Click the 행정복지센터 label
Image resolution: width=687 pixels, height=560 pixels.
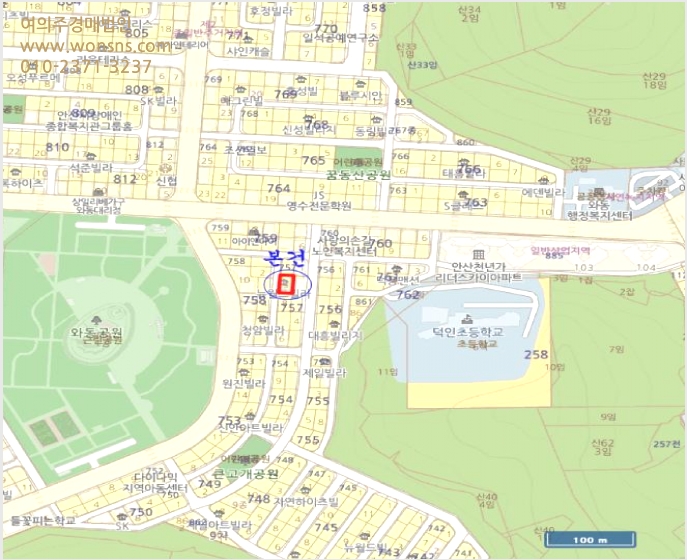[x=600, y=216]
